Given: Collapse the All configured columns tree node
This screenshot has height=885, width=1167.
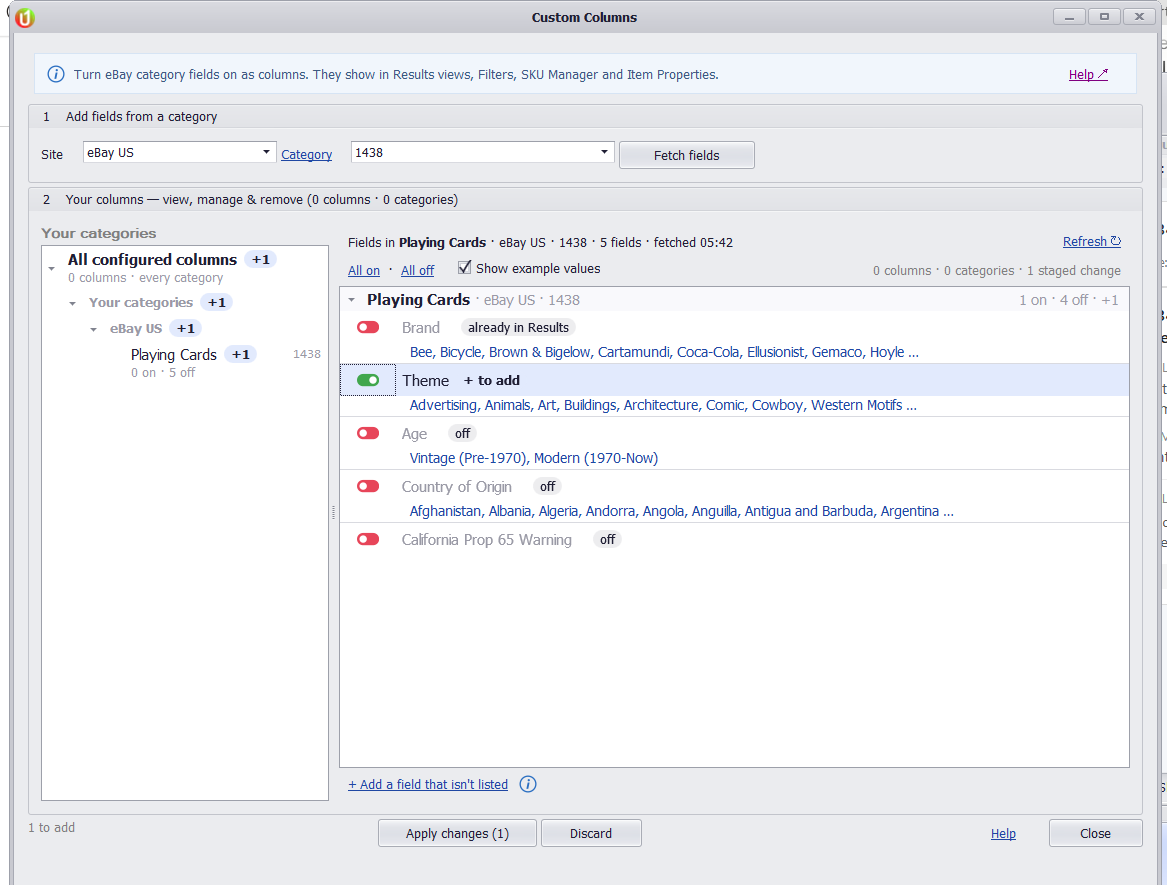Looking at the screenshot, I should pos(51,268).
